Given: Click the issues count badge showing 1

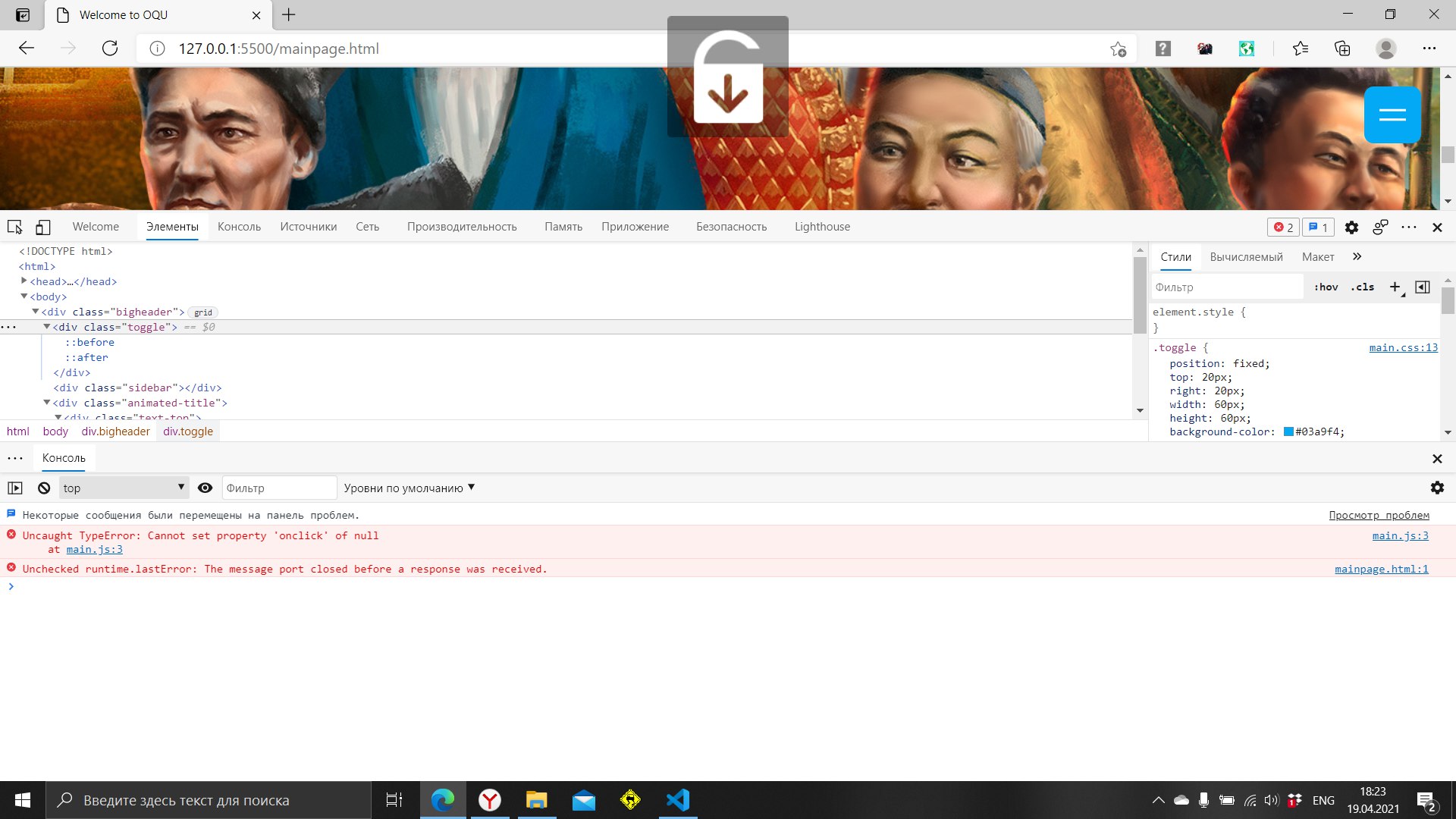Looking at the screenshot, I should (1319, 227).
